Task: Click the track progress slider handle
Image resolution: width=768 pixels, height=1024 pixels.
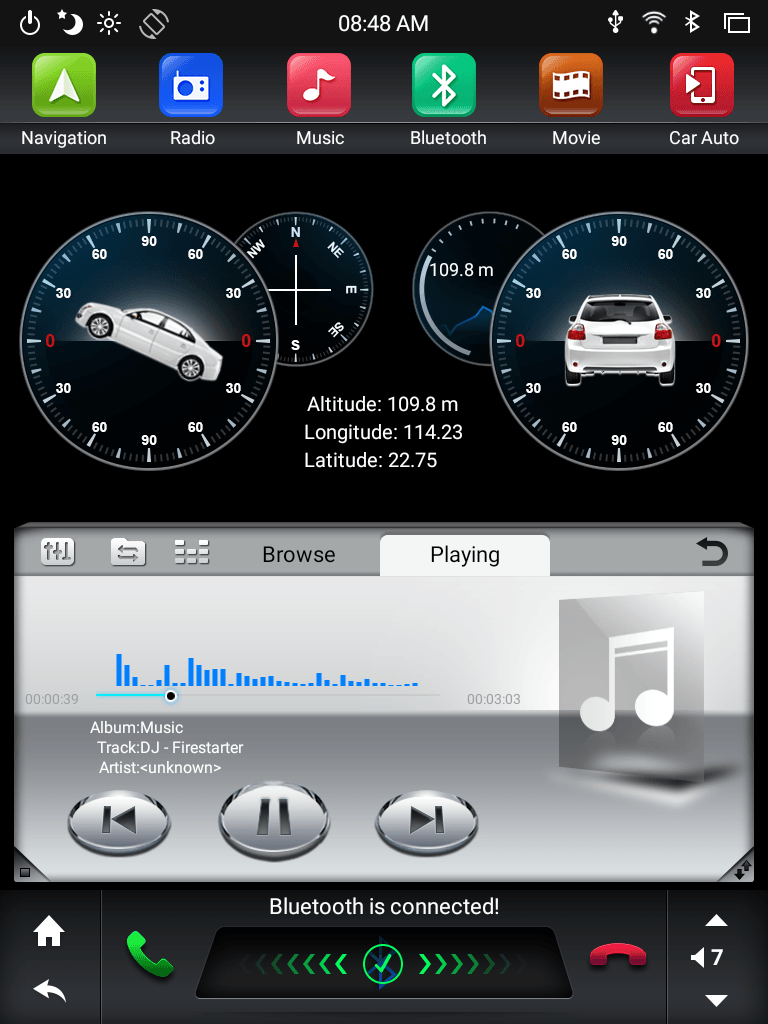Action: (171, 696)
